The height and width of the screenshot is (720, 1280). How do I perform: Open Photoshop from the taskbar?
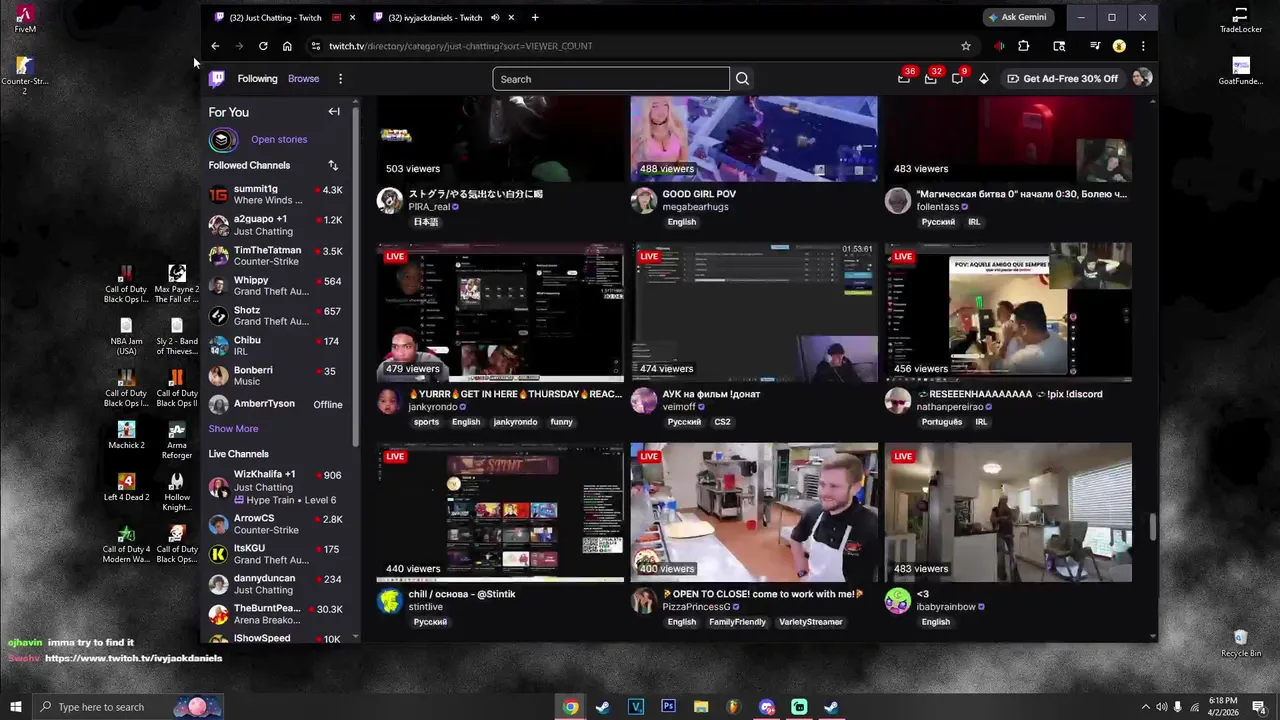(x=668, y=707)
